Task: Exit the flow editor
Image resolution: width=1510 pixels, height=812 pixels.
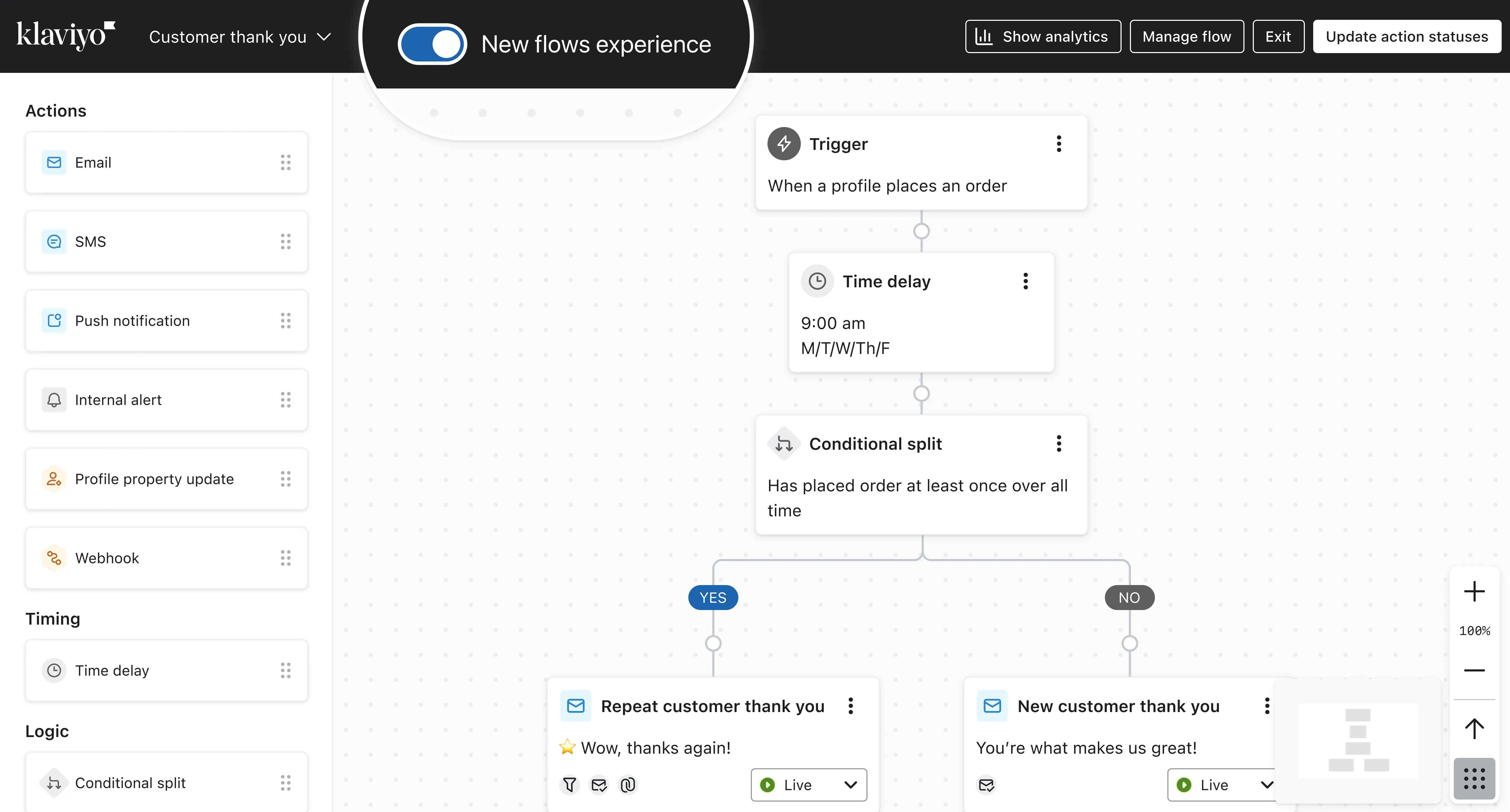Action: tap(1278, 37)
